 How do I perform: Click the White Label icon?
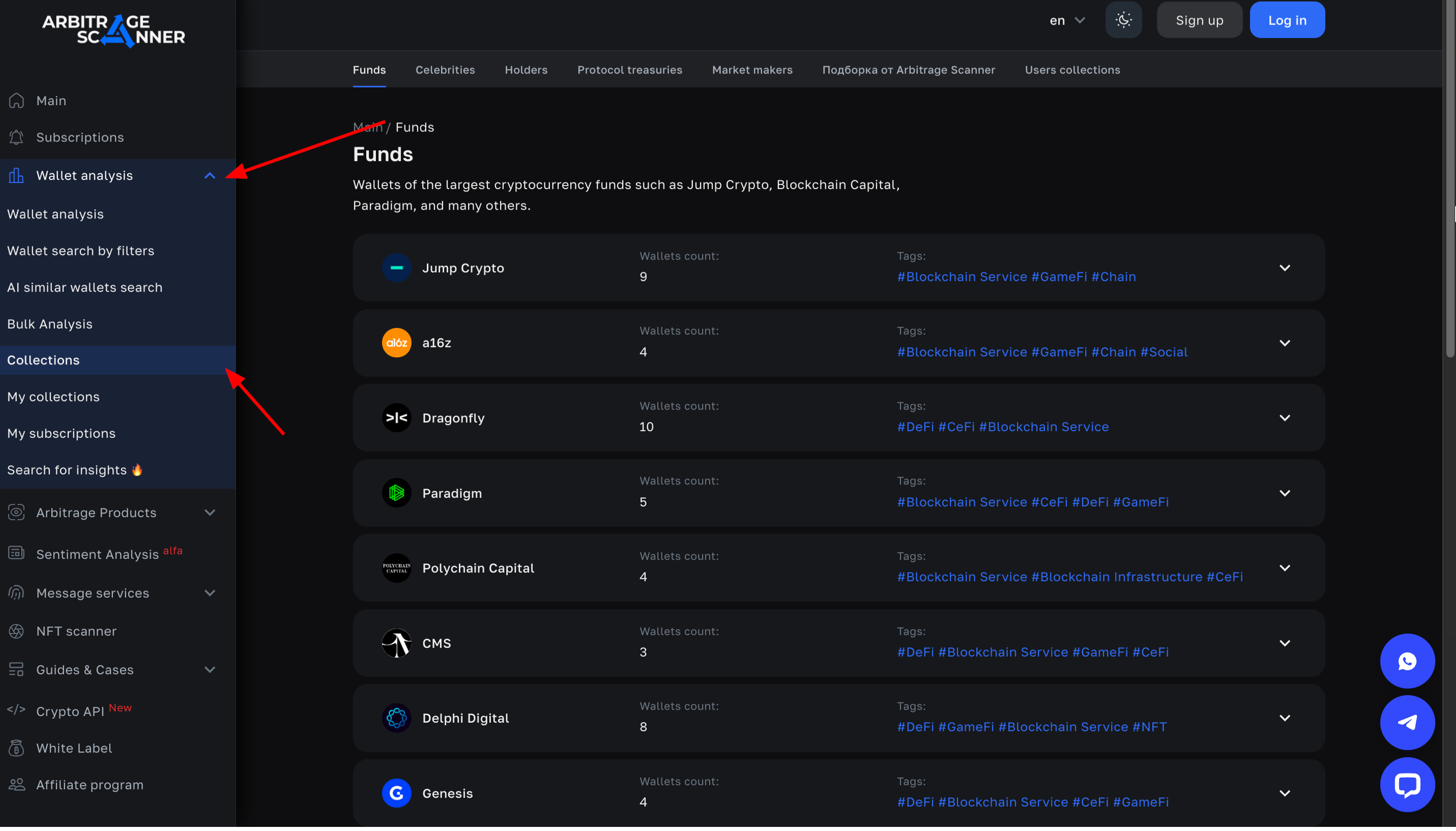tap(16, 748)
